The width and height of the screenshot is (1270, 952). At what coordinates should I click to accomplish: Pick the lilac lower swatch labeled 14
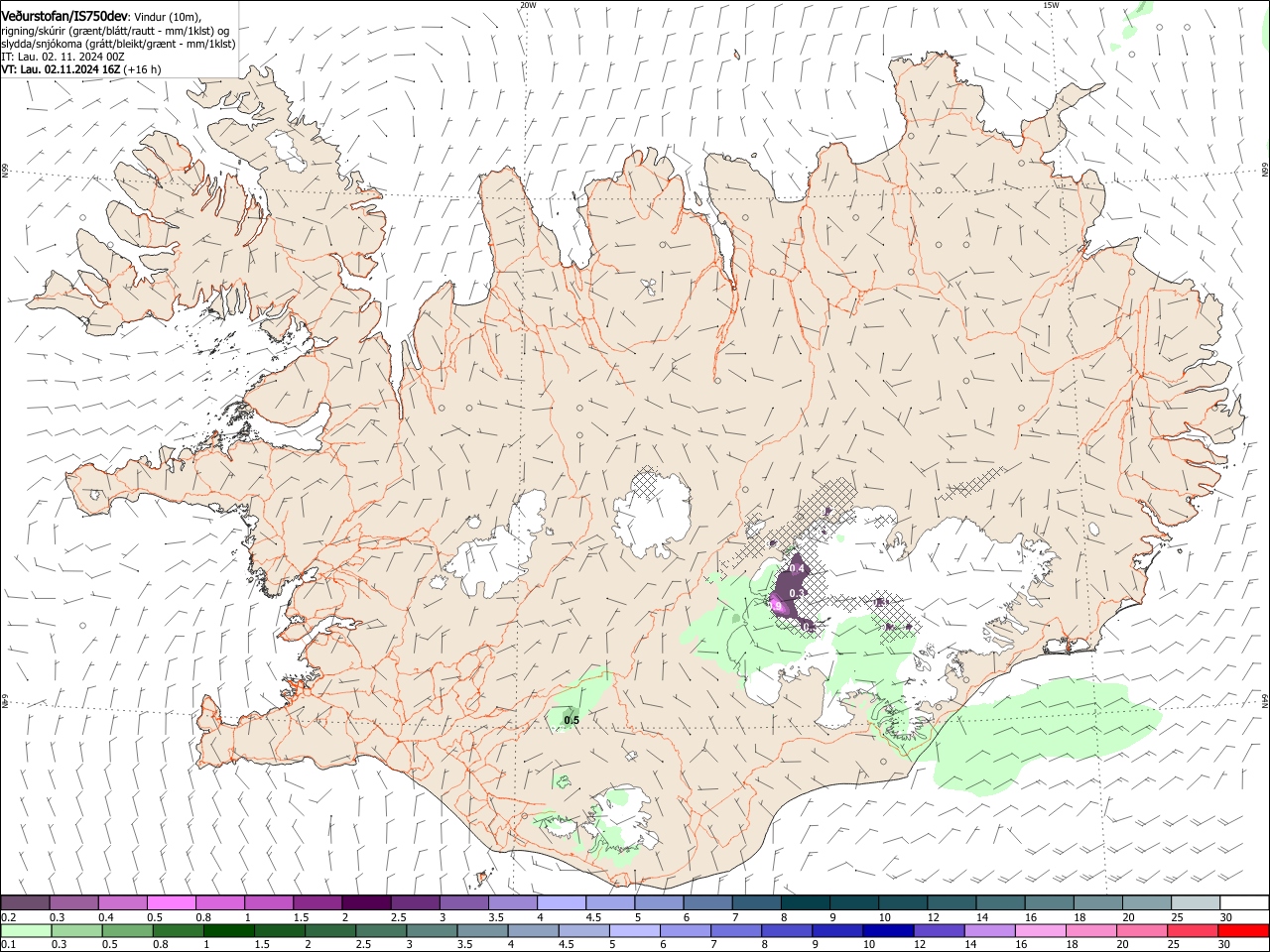tap(989, 930)
